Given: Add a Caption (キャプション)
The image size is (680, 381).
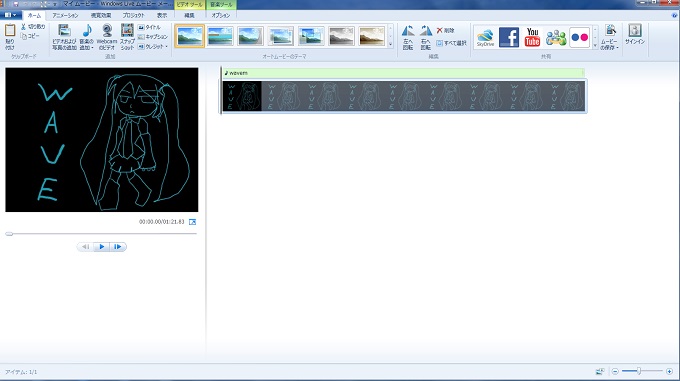Looking at the screenshot, I should click(x=153, y=37).
